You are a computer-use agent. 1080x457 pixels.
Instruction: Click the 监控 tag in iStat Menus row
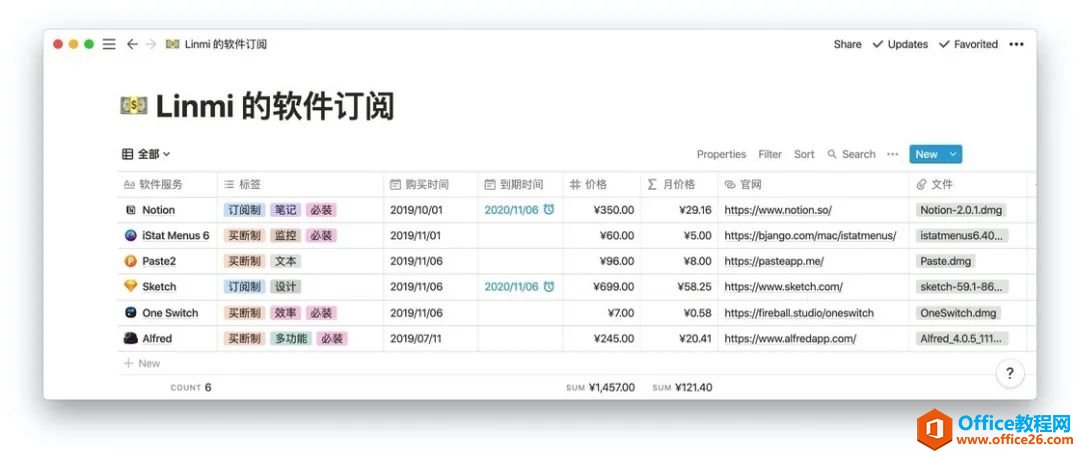[285, 236]
